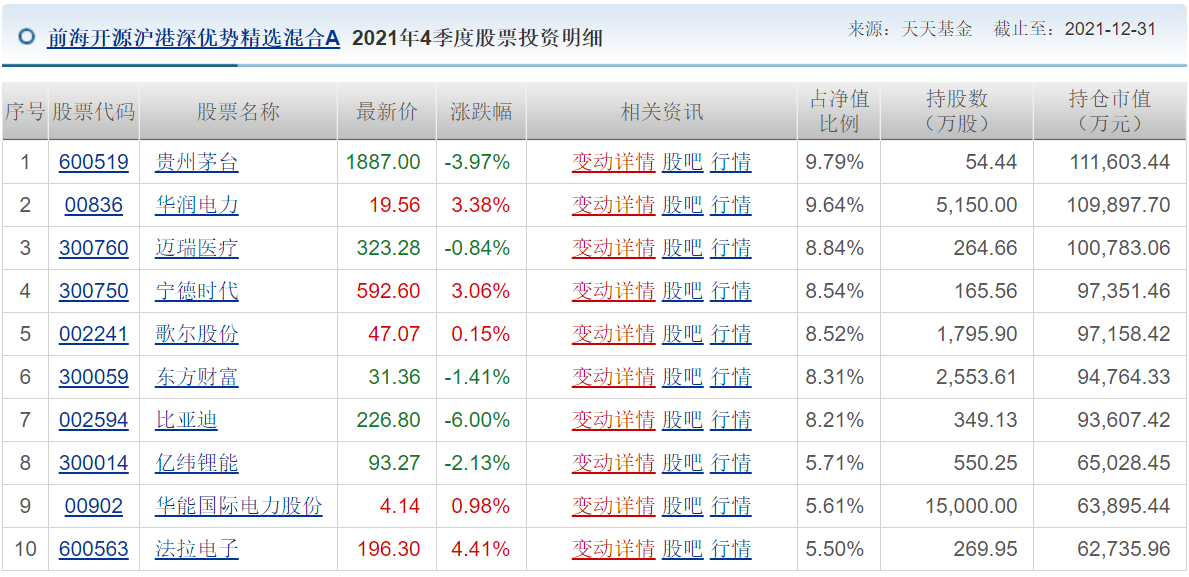Open 股吧 for 贵州茅台
The image size is (1189, 577).
[x=682, y=161]
